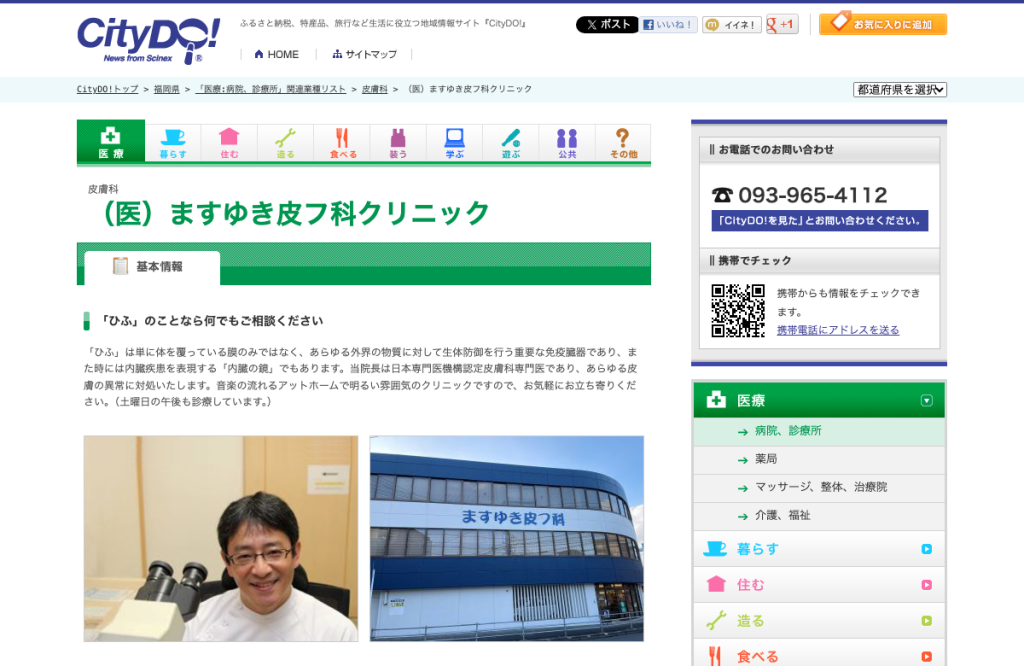Screen dimensions: 1024x666
Task: Open 皮膚科 breadcrumb link
Action: pyautogui.click(x=375, y=89)
